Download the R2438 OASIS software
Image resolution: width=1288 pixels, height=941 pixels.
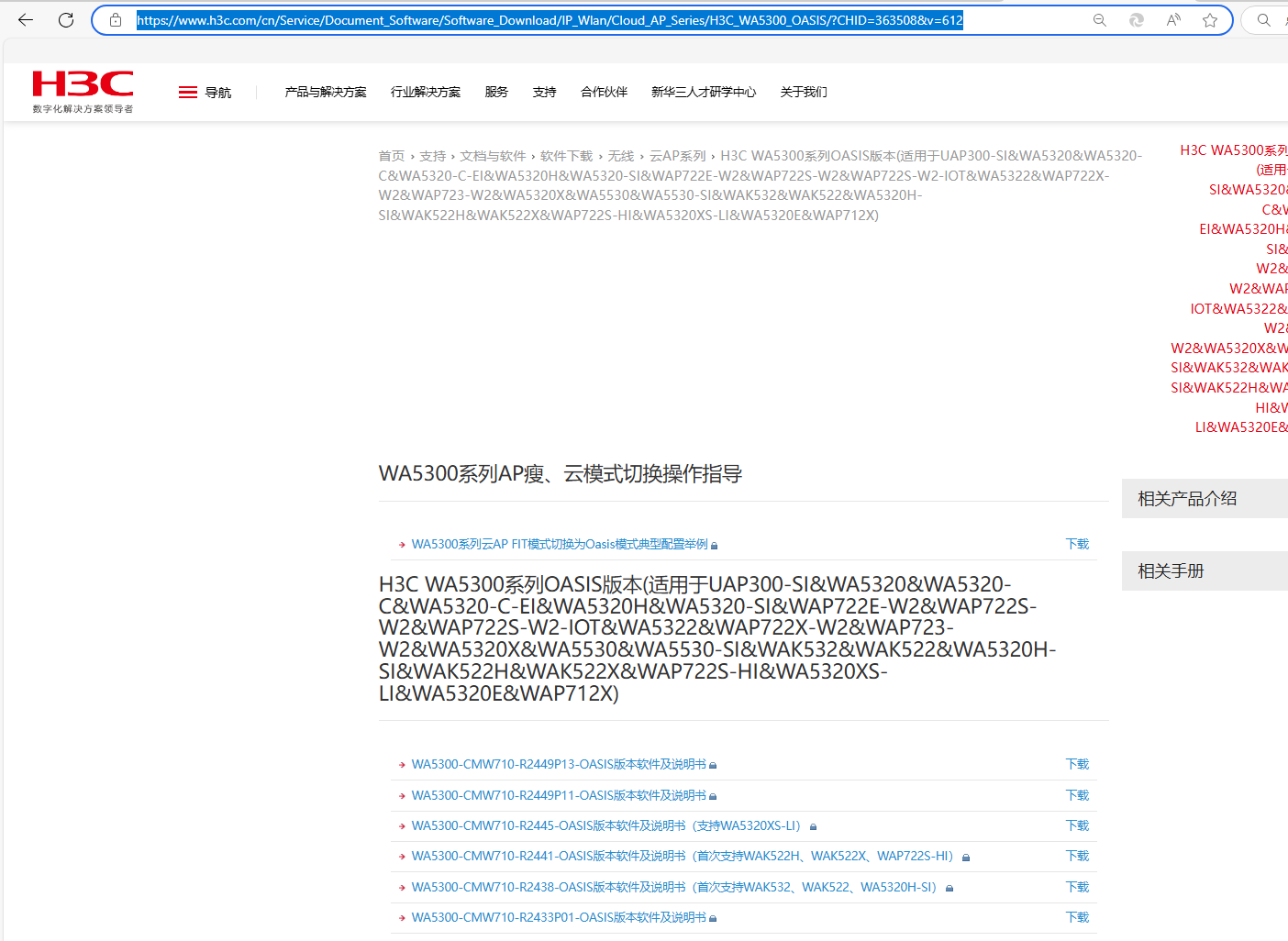point(1077,887)
